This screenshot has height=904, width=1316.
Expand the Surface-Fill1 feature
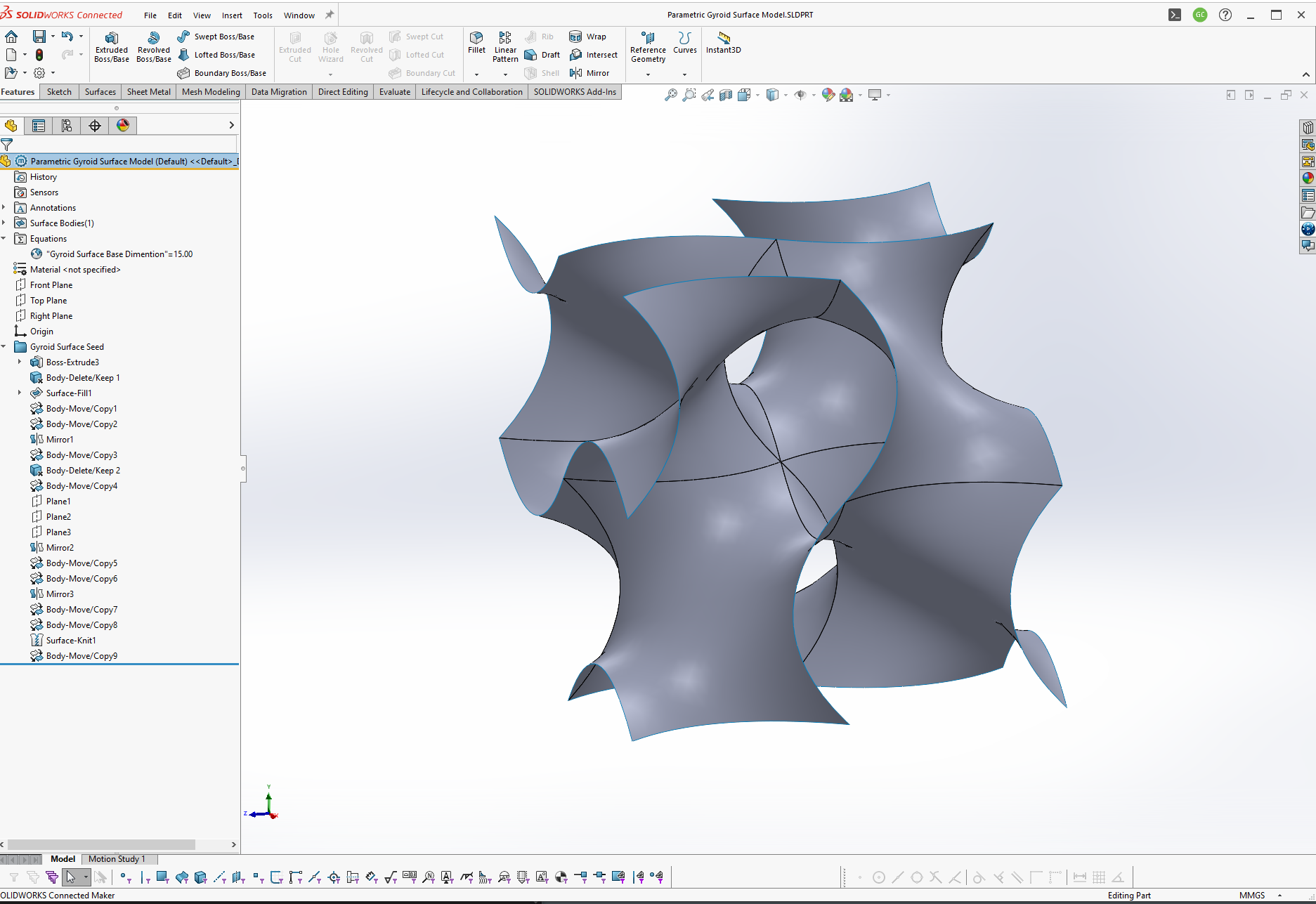click(x=20, y=393)
